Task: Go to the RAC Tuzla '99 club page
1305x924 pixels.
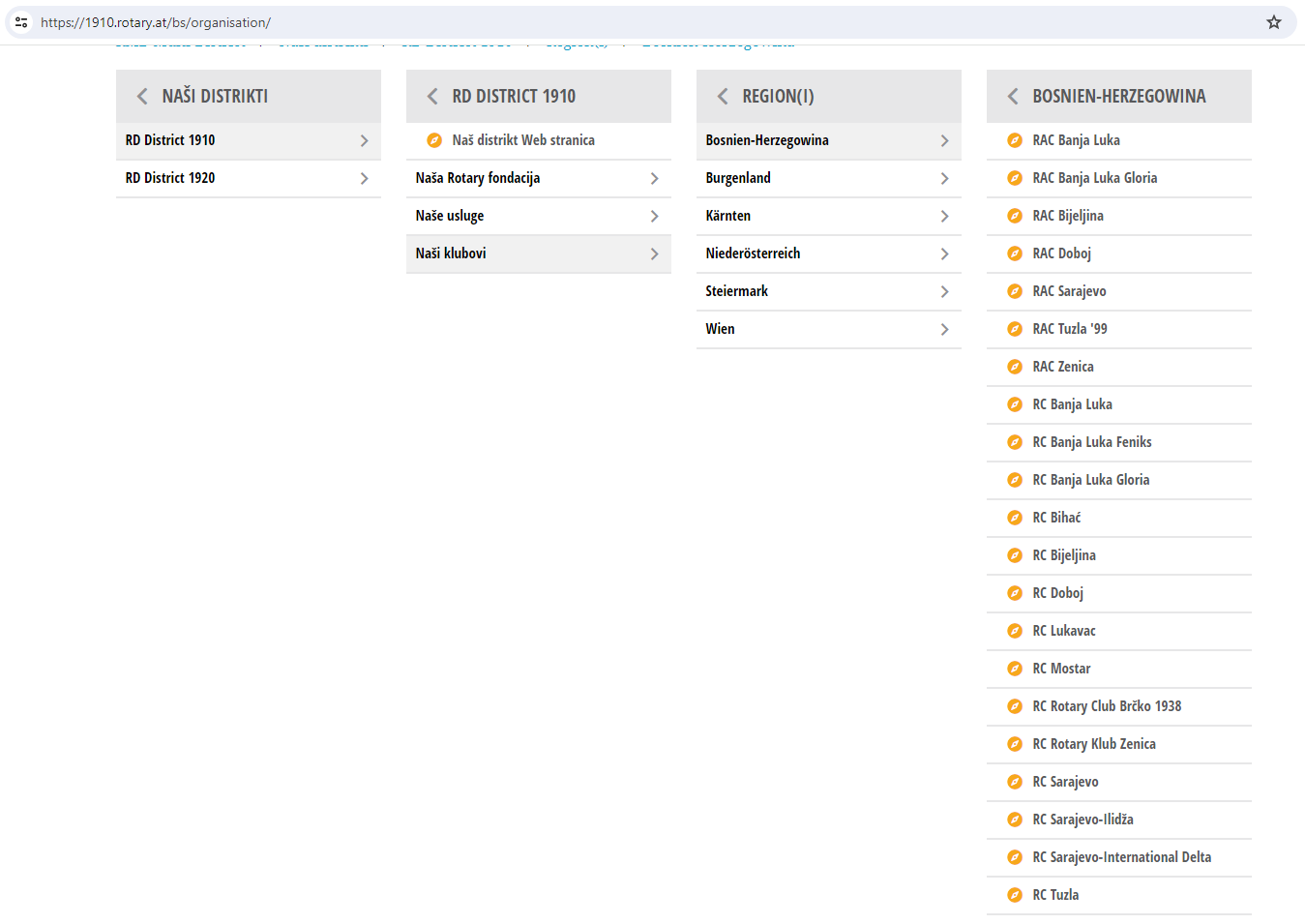Action: tap(1069, 329)
